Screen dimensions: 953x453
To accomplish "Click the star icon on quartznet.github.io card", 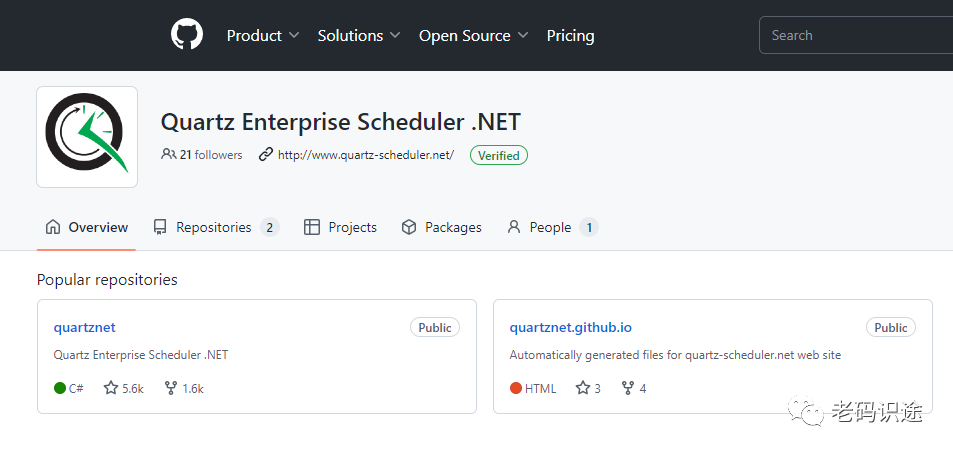I will pos(583,388).
